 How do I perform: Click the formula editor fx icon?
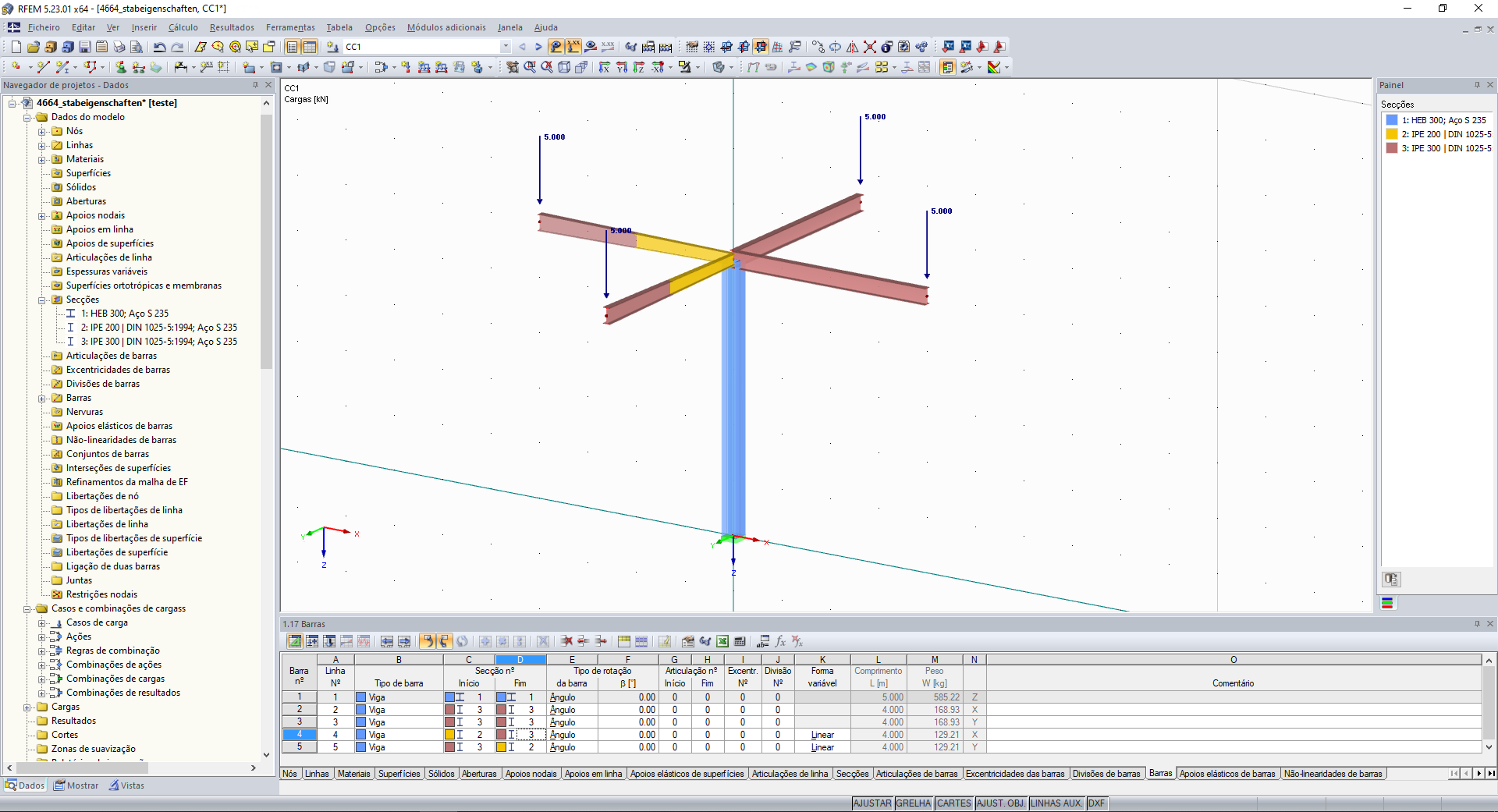click(780, 641)
